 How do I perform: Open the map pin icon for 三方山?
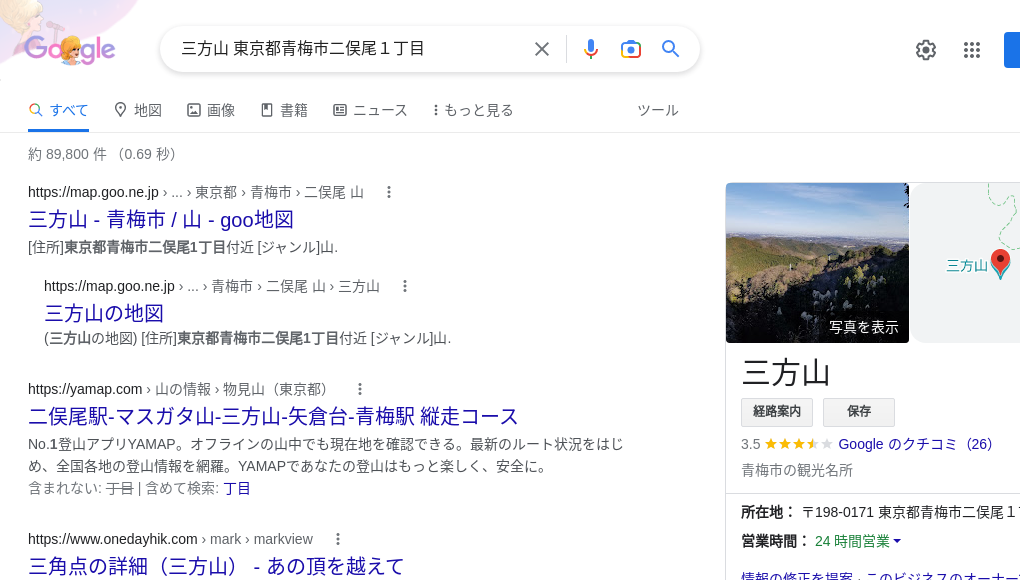point(1000,264)
